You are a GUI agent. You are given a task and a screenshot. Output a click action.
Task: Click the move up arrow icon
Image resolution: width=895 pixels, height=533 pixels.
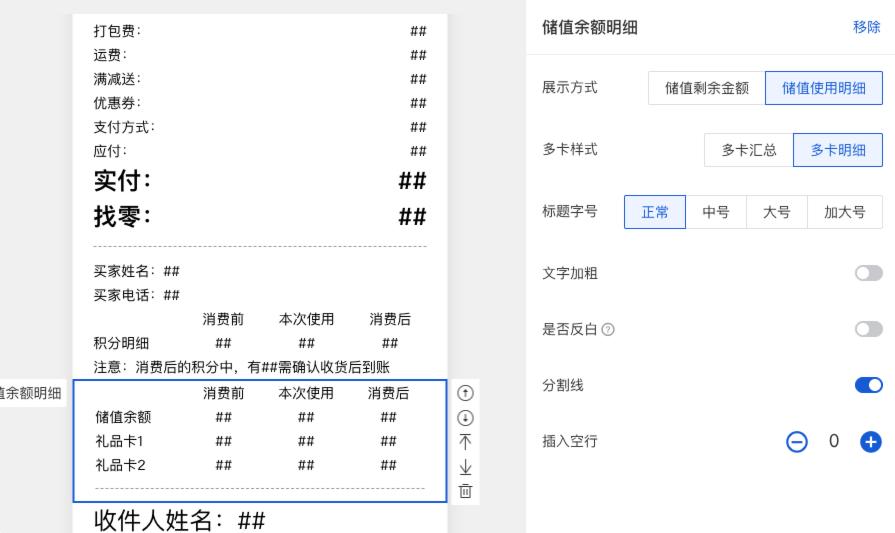coord(465,394)
